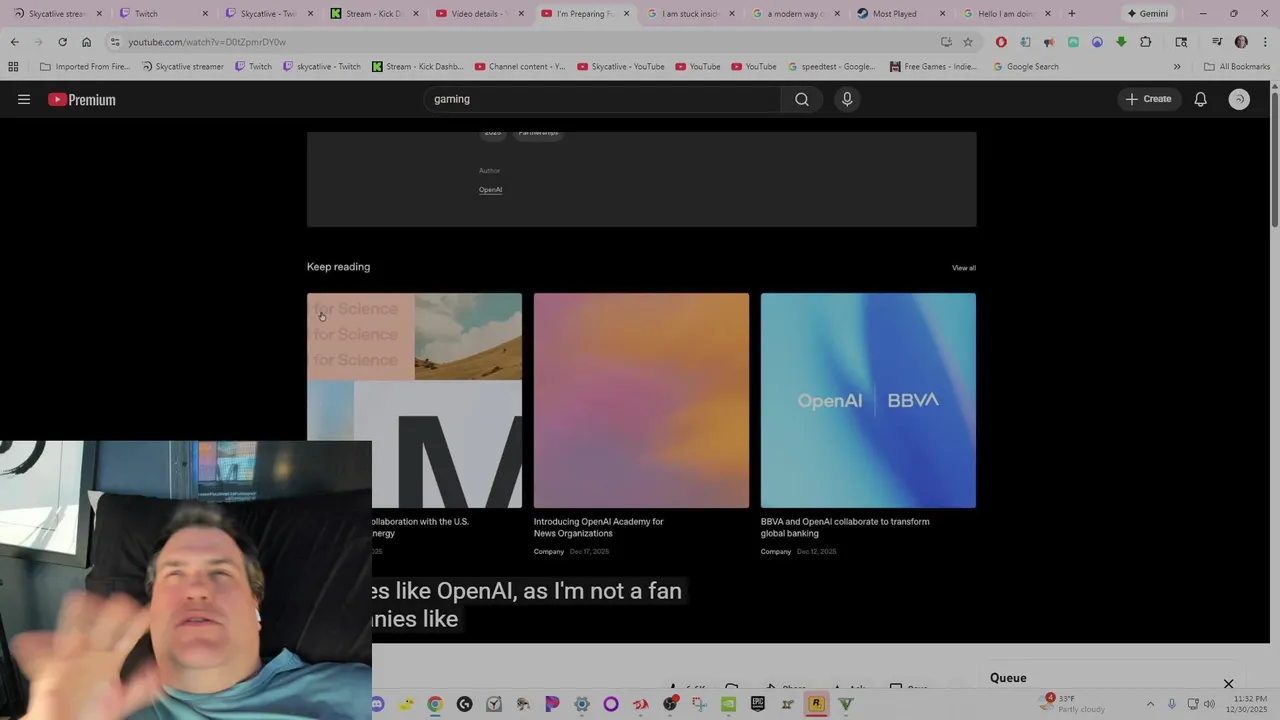The image size is (1280, 720).
Task: Open Skycatlive streamer bookmark
Action: tap(182, 67)
